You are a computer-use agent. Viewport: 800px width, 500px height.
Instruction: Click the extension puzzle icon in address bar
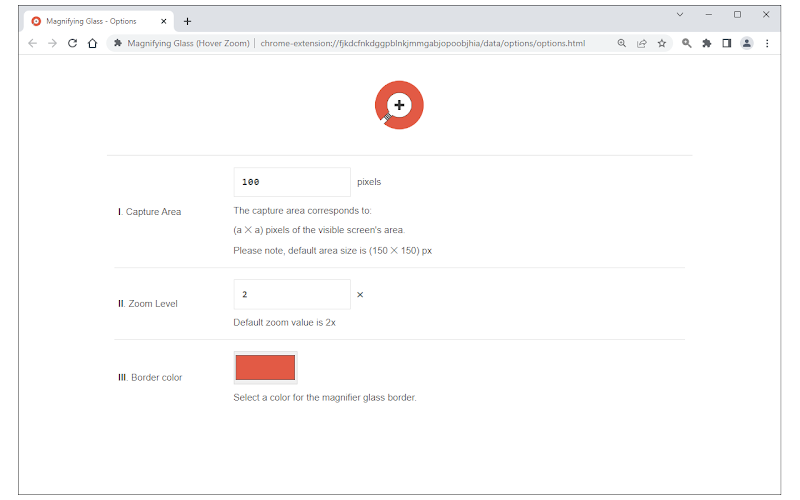[x=118, y=43]
